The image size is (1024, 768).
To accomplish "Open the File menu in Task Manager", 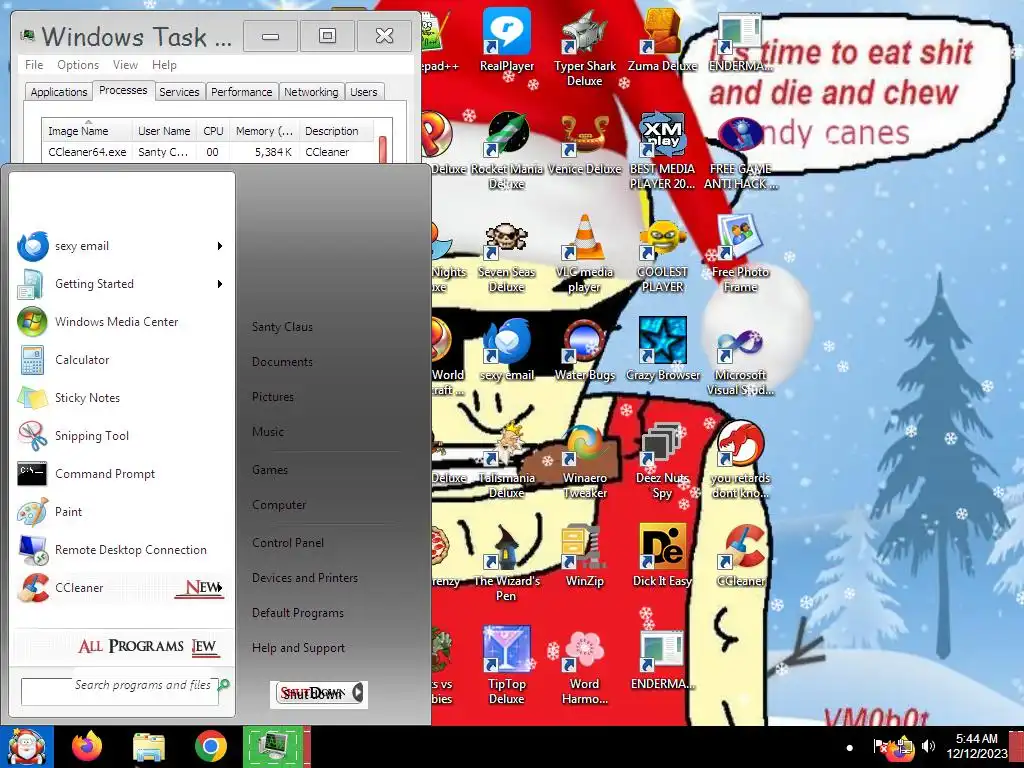I will tap(34, 65).
